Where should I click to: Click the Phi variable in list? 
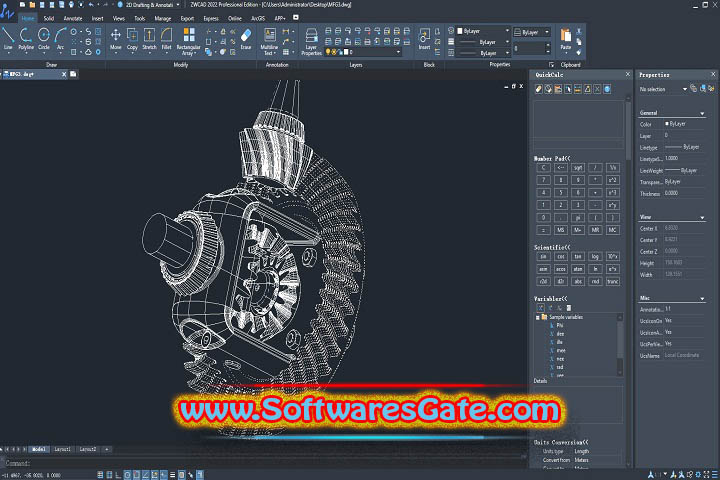560,326
